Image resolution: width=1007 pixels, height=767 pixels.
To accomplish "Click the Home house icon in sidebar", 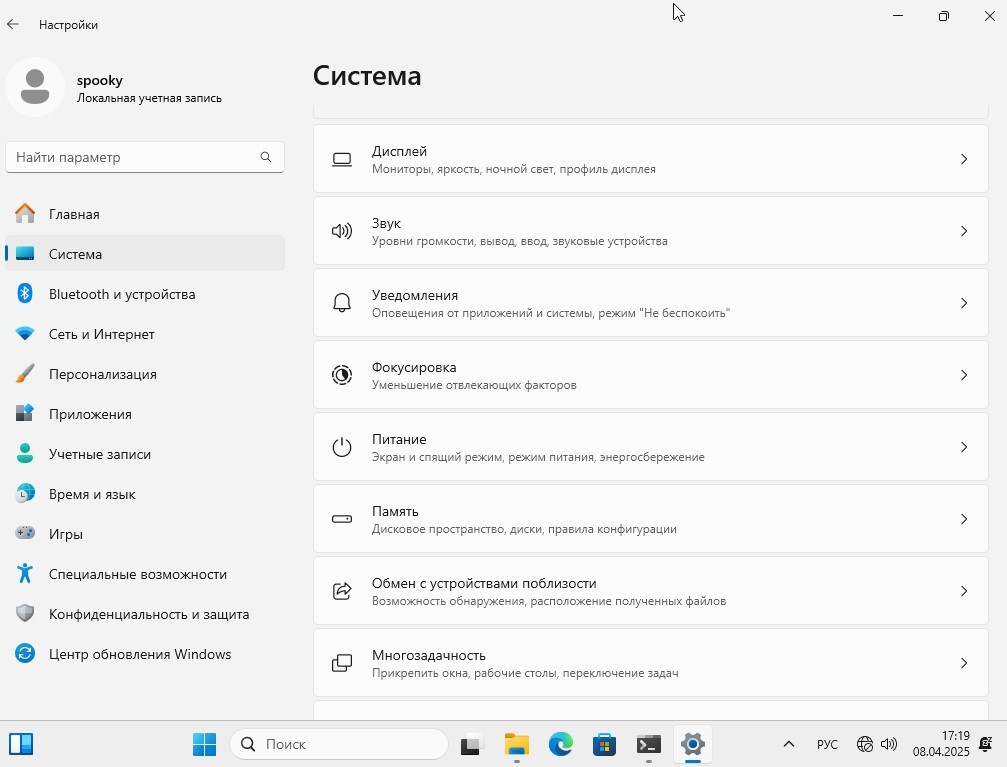I will point(25,213).
